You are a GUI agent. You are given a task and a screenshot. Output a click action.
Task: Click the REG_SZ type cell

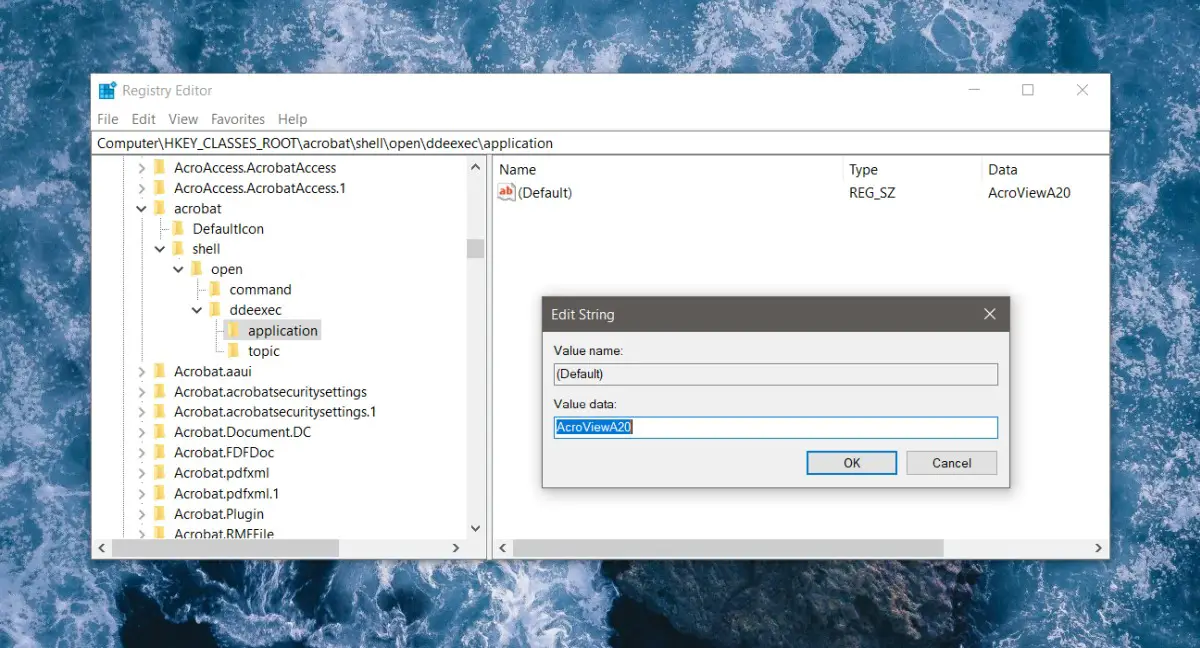point(872,192)
